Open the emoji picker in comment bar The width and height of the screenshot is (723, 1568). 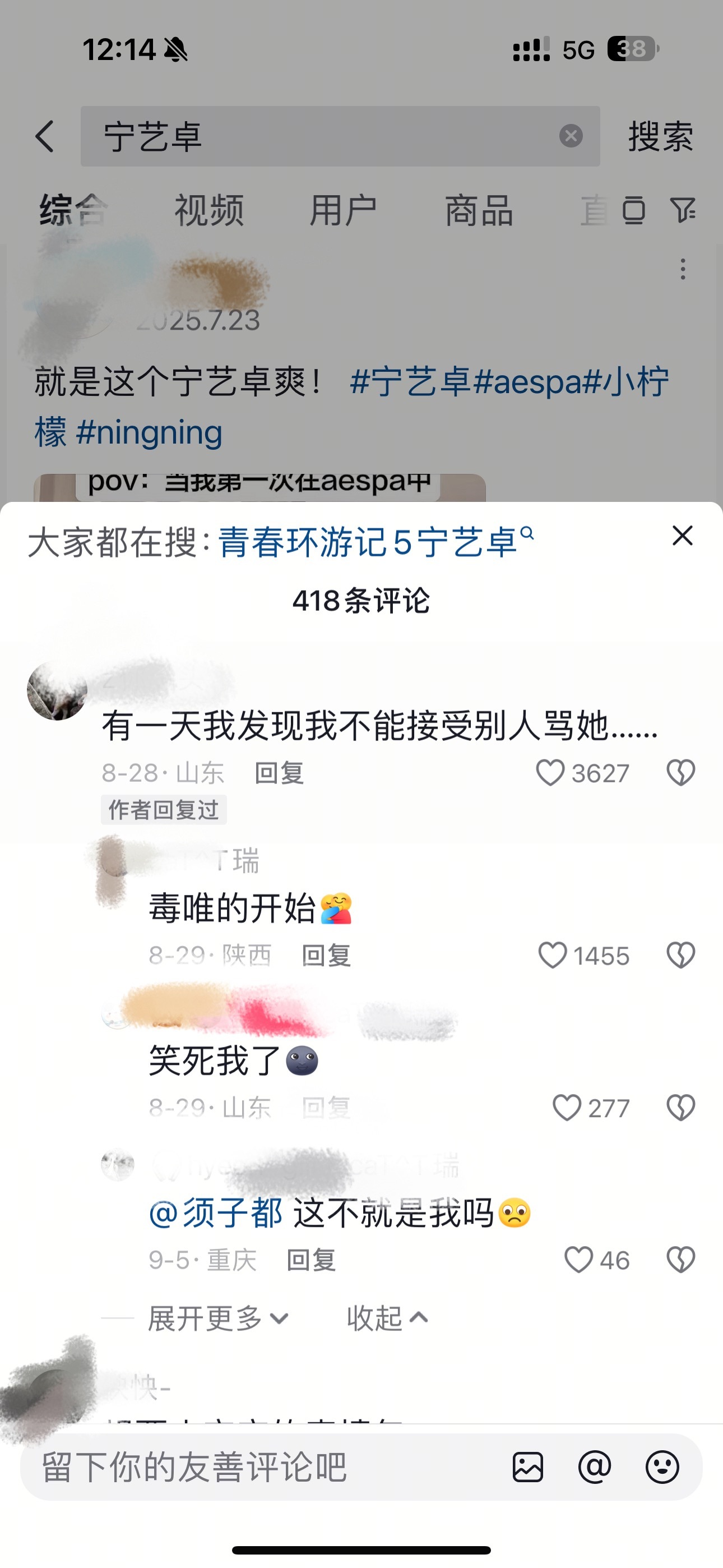(662, 1467)
